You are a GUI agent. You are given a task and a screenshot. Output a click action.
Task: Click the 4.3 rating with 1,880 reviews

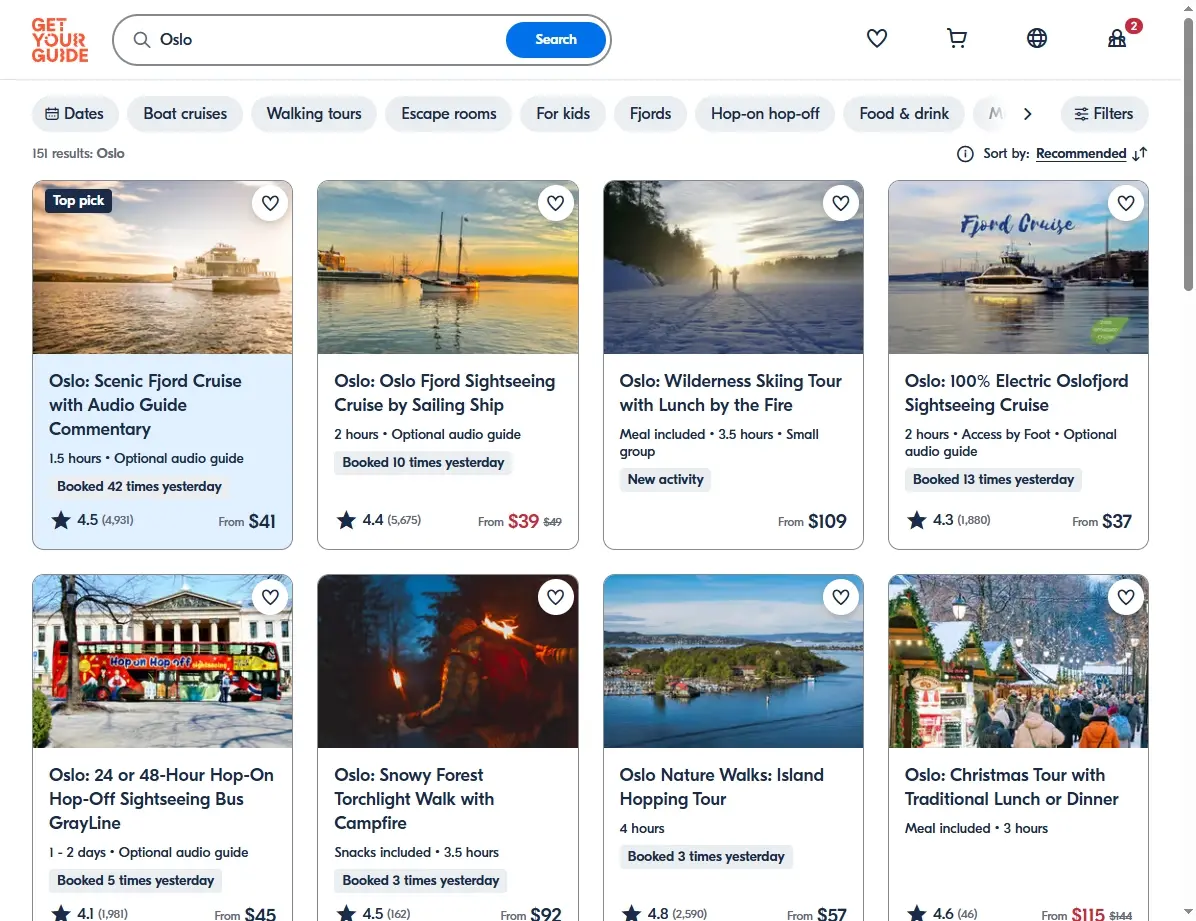click(949, 520)
